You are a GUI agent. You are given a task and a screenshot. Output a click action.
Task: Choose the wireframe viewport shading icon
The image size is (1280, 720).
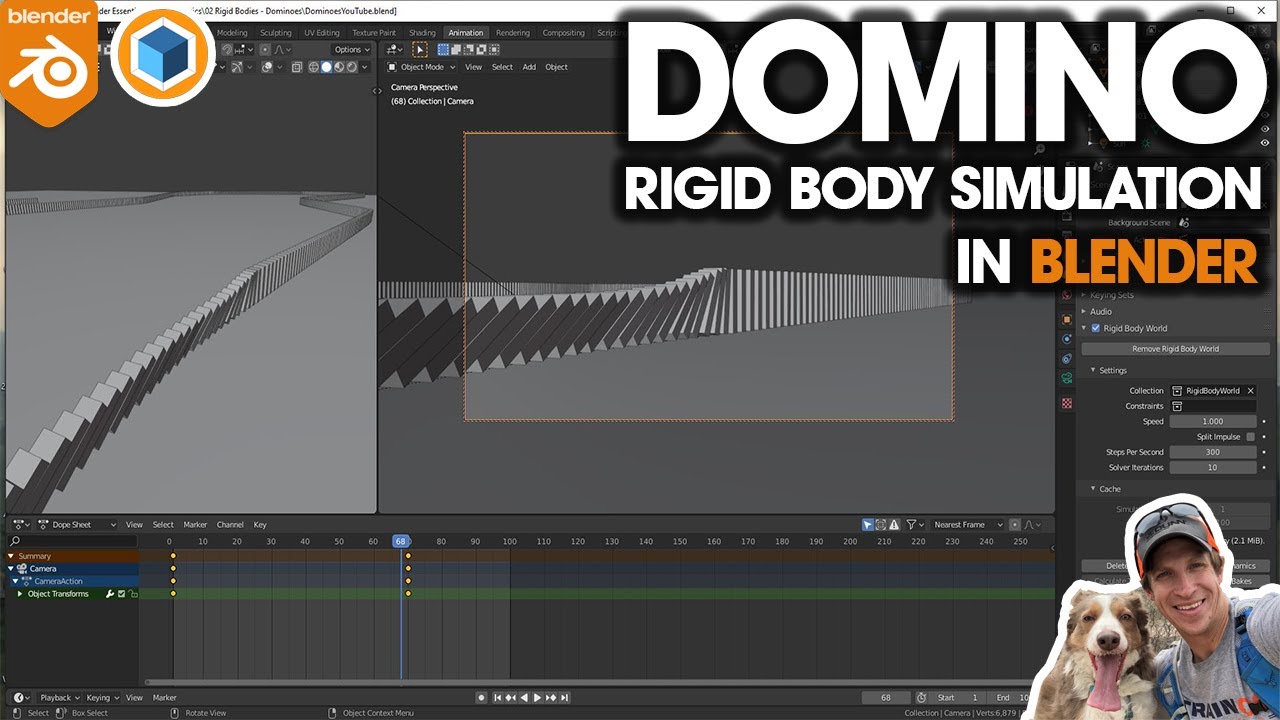(314, 67)
